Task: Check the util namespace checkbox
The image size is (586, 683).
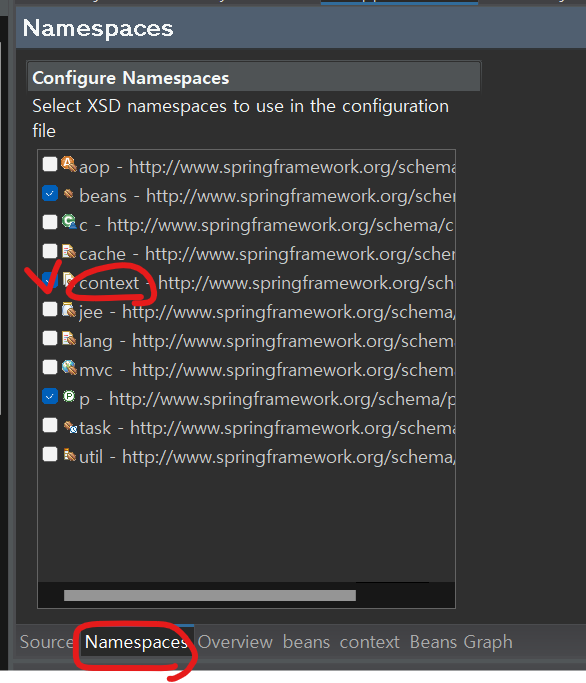Action: tap(50, 454)
